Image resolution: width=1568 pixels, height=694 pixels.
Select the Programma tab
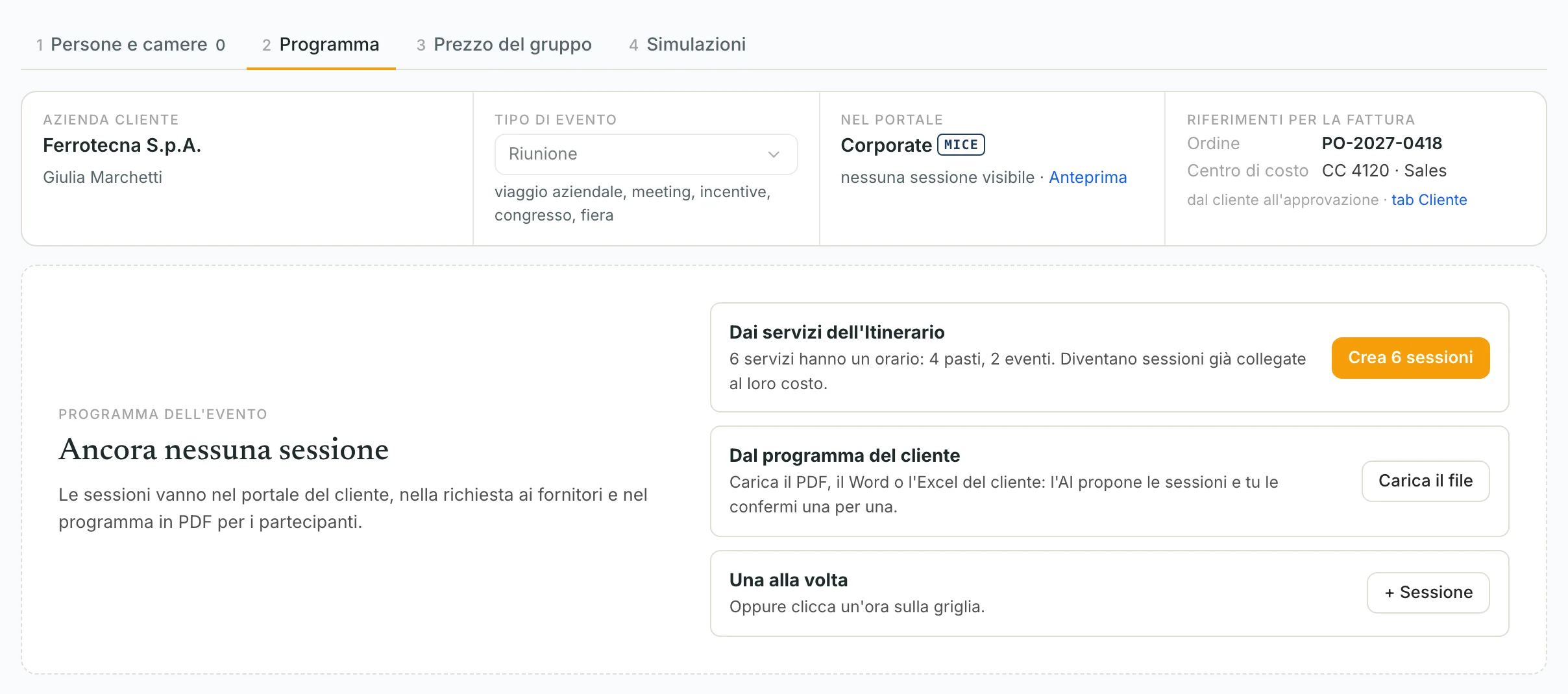pos(321,44)
